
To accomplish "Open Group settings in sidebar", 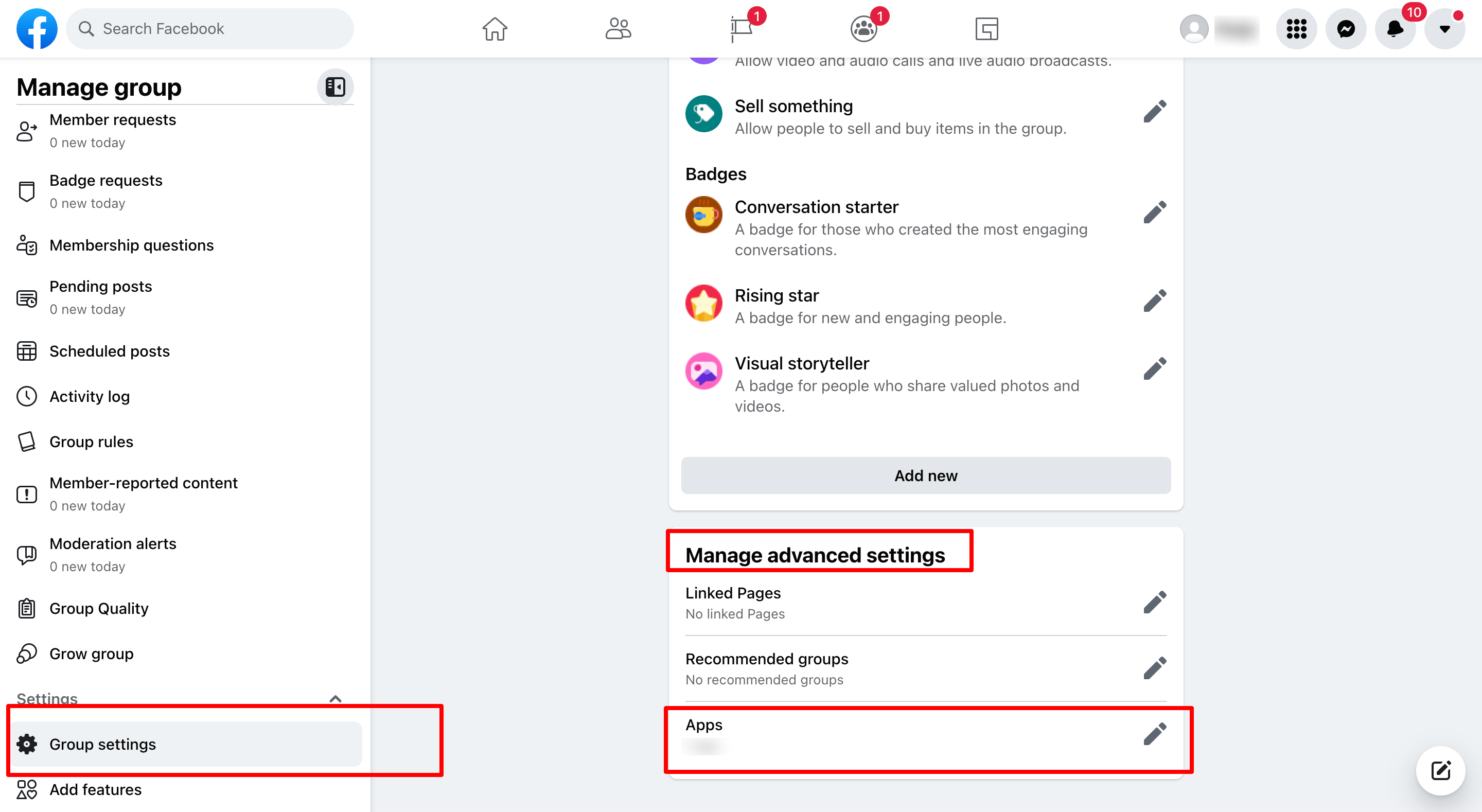I will [102, 744].
